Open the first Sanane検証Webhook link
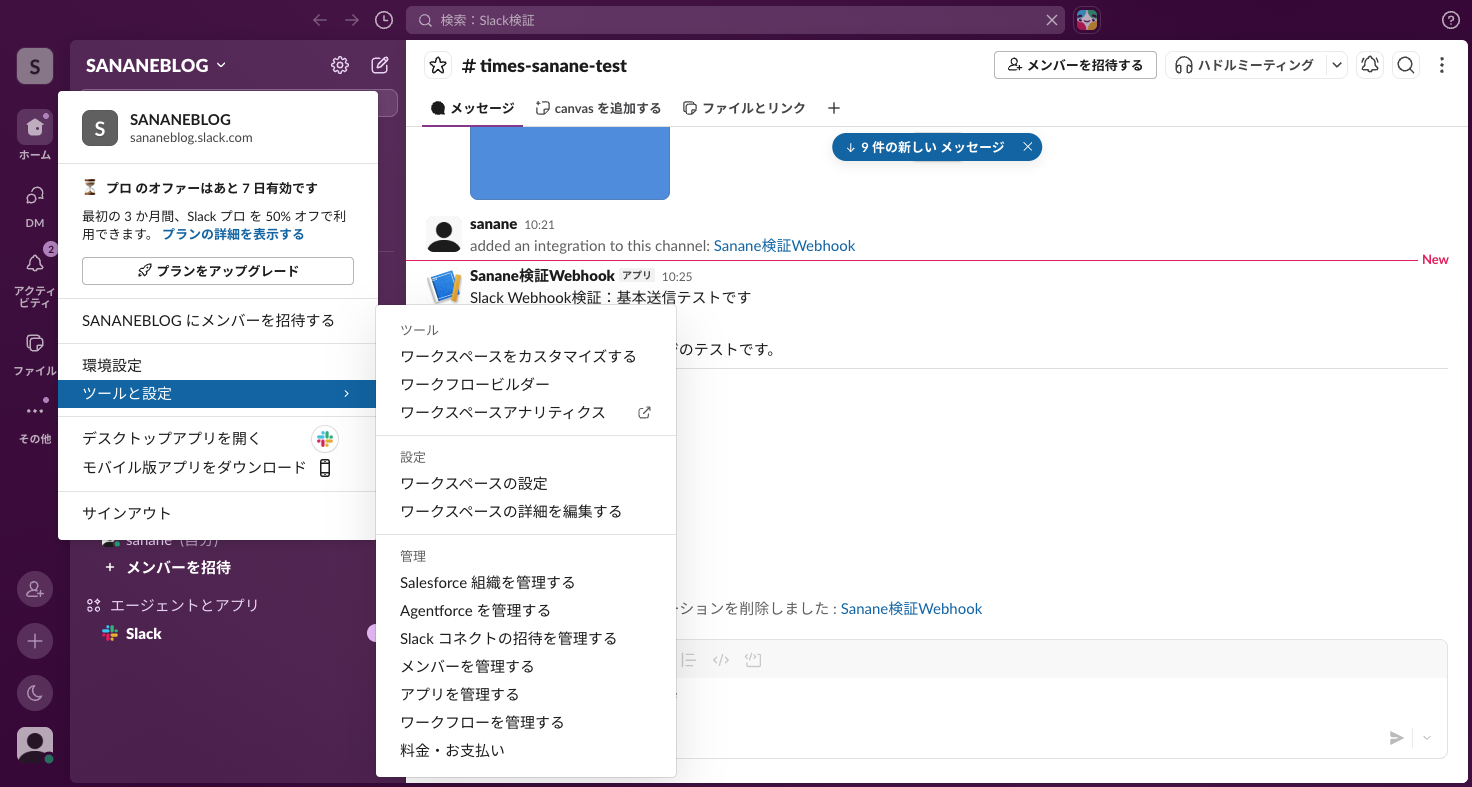 (785, 245)
